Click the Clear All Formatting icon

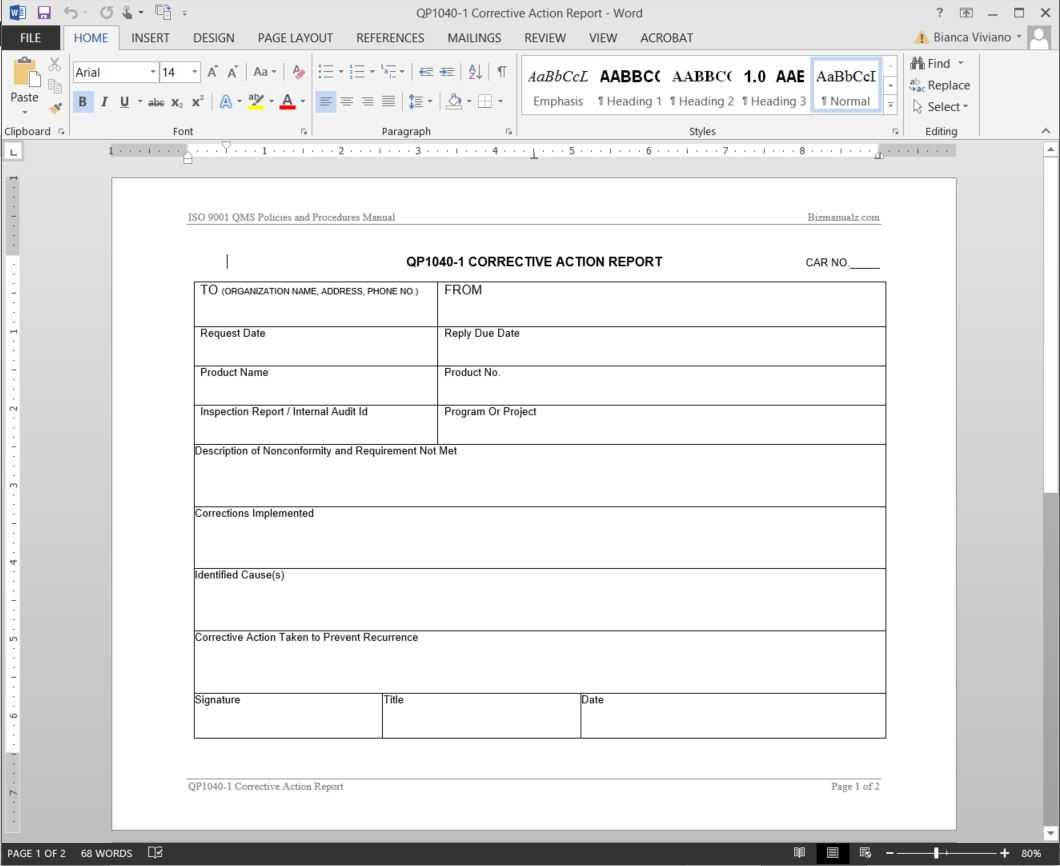298,72
